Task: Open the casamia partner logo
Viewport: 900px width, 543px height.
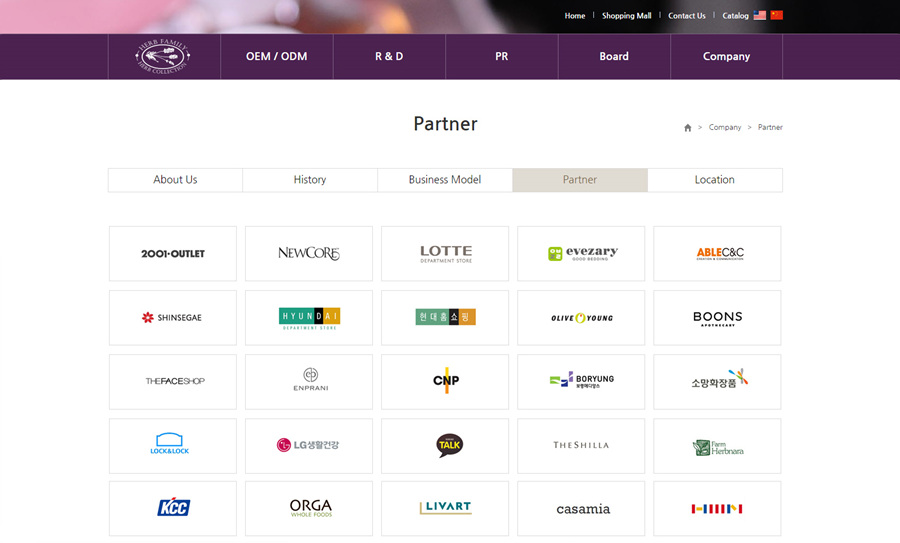Action: (581, 509)
